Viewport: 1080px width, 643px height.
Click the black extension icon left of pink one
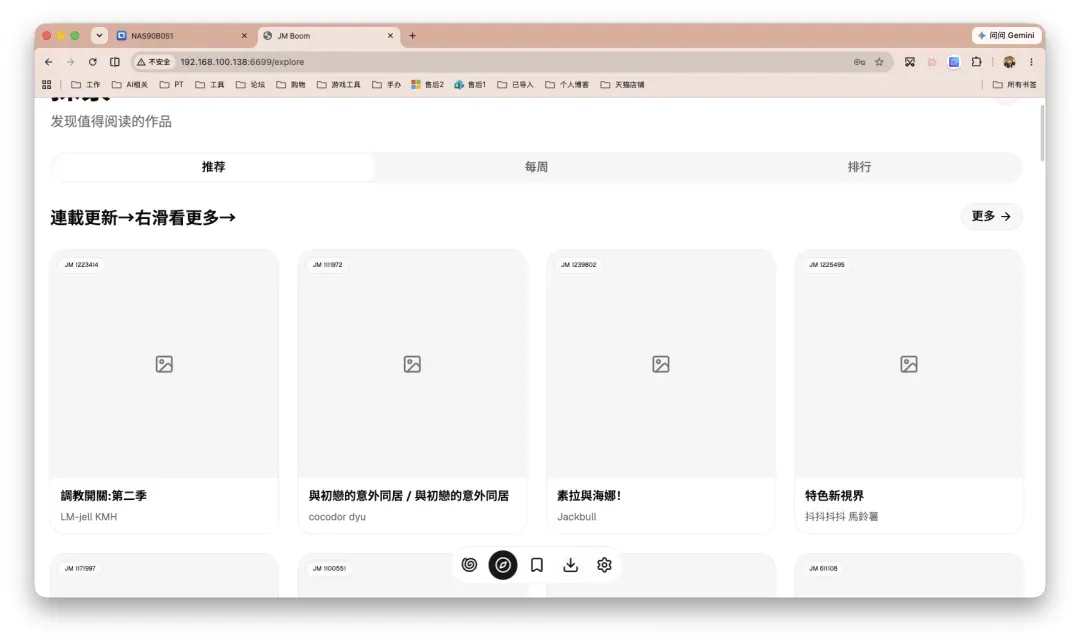coord(910,62)
